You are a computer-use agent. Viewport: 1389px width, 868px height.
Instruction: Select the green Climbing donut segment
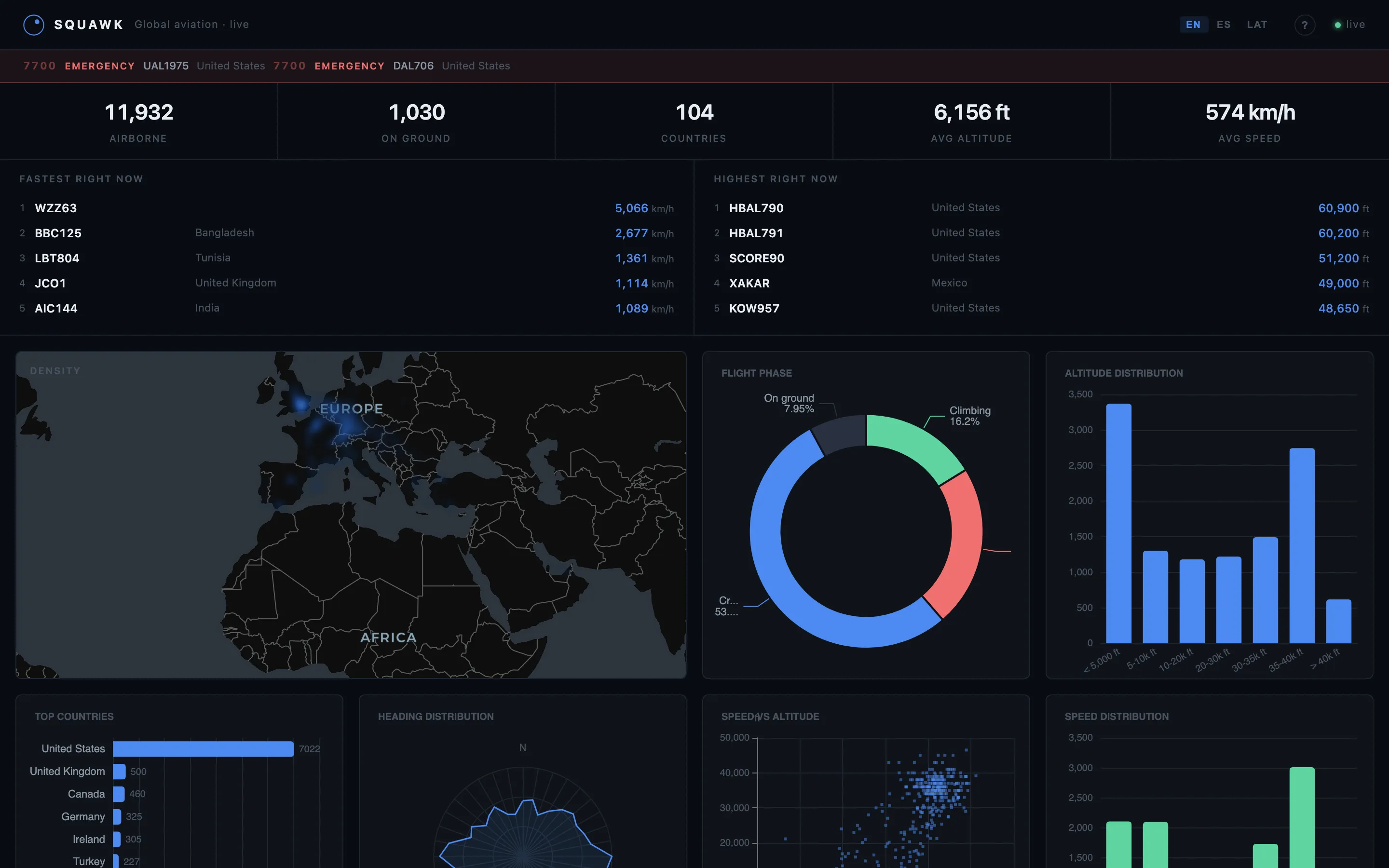coord(920,444)
